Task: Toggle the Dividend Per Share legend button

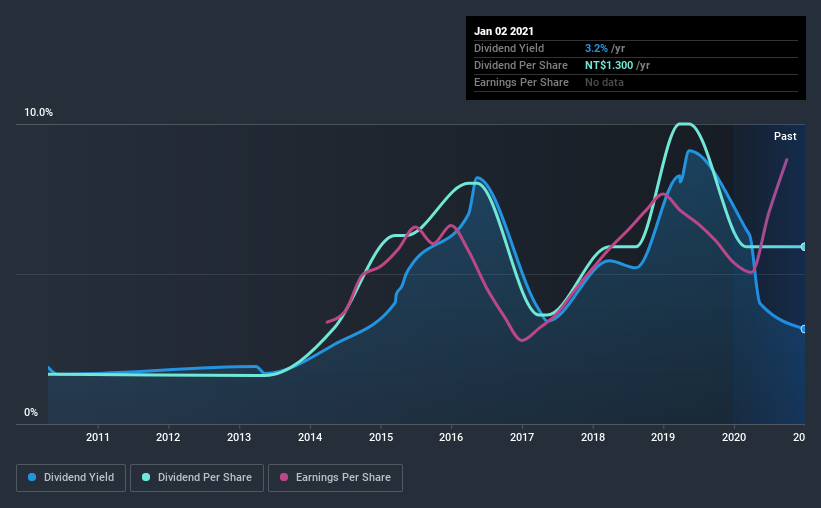Action: [197, 478]
